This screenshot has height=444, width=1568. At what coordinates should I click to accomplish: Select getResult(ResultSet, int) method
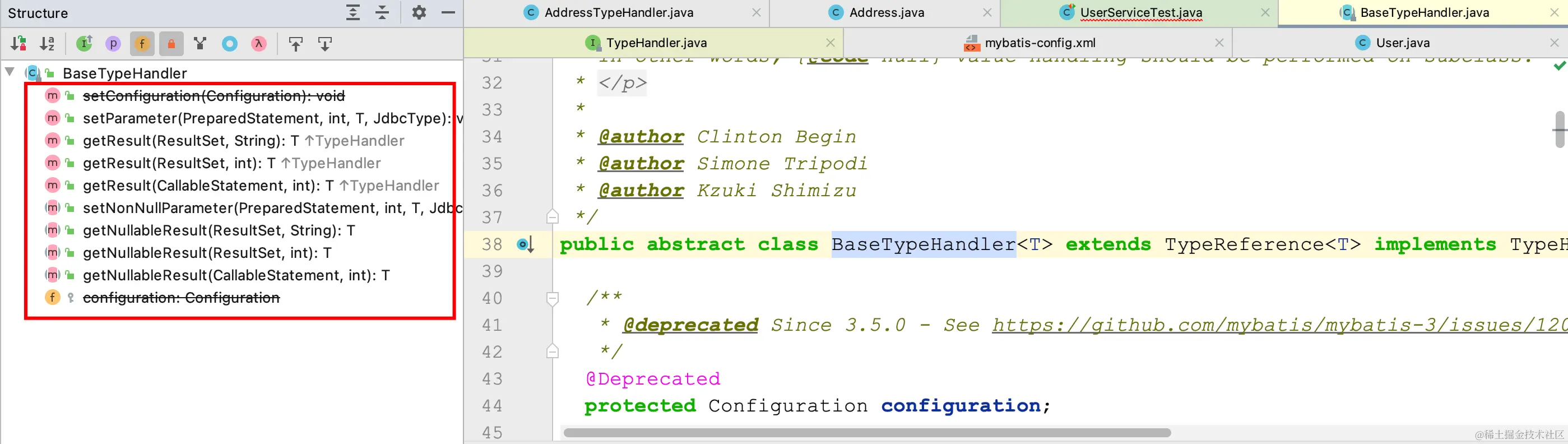(x=231, y=163)
